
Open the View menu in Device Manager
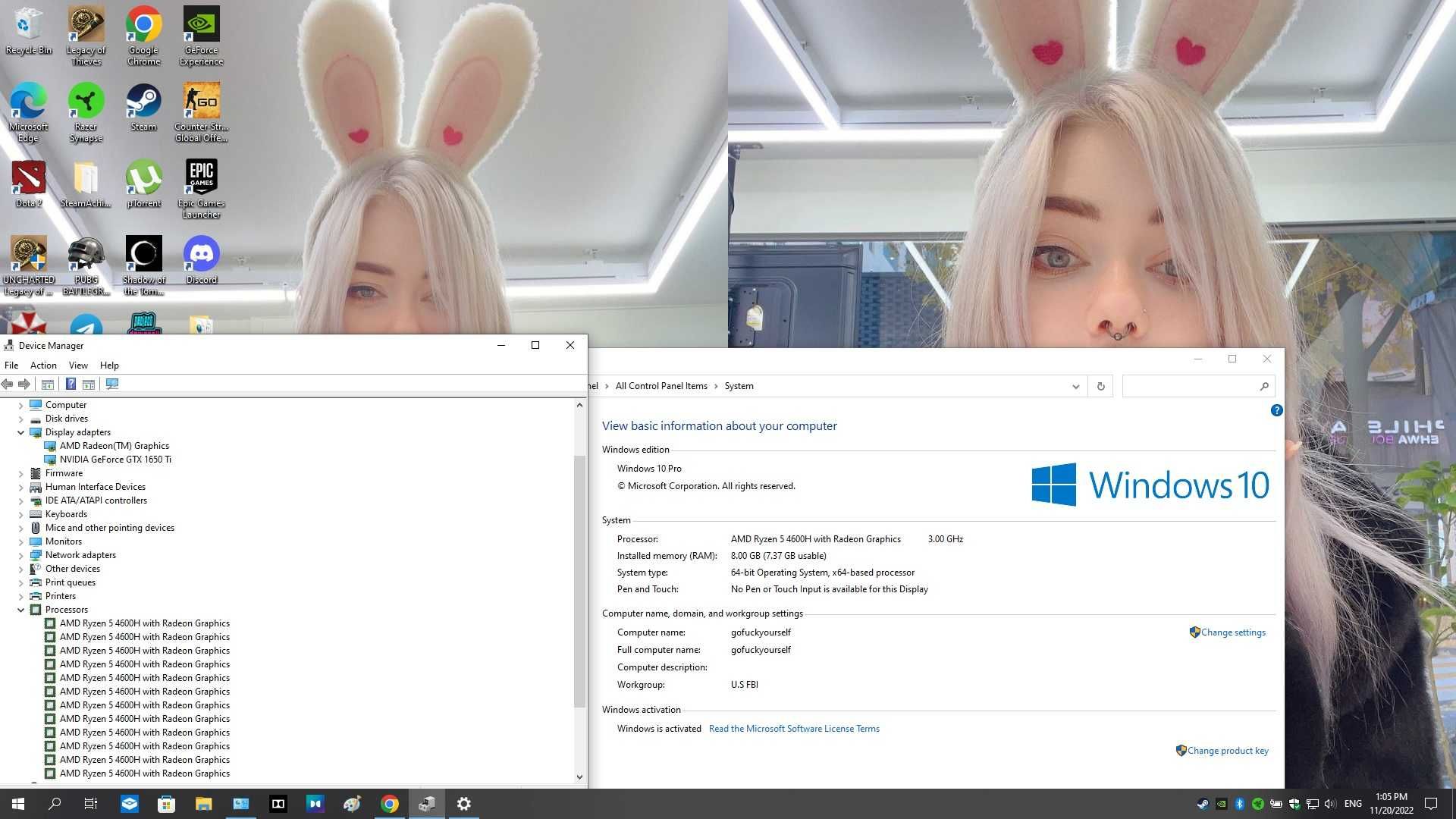point(78,366)
